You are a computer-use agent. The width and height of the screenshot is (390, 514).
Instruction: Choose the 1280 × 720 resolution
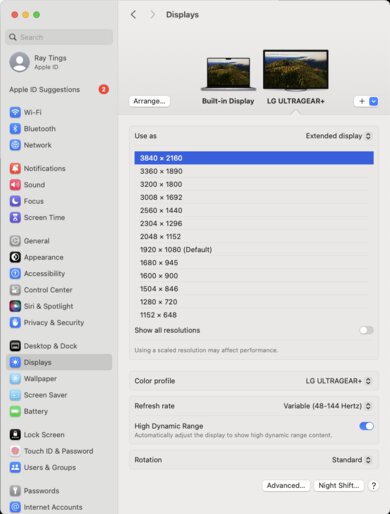click(x=254, y=302)
